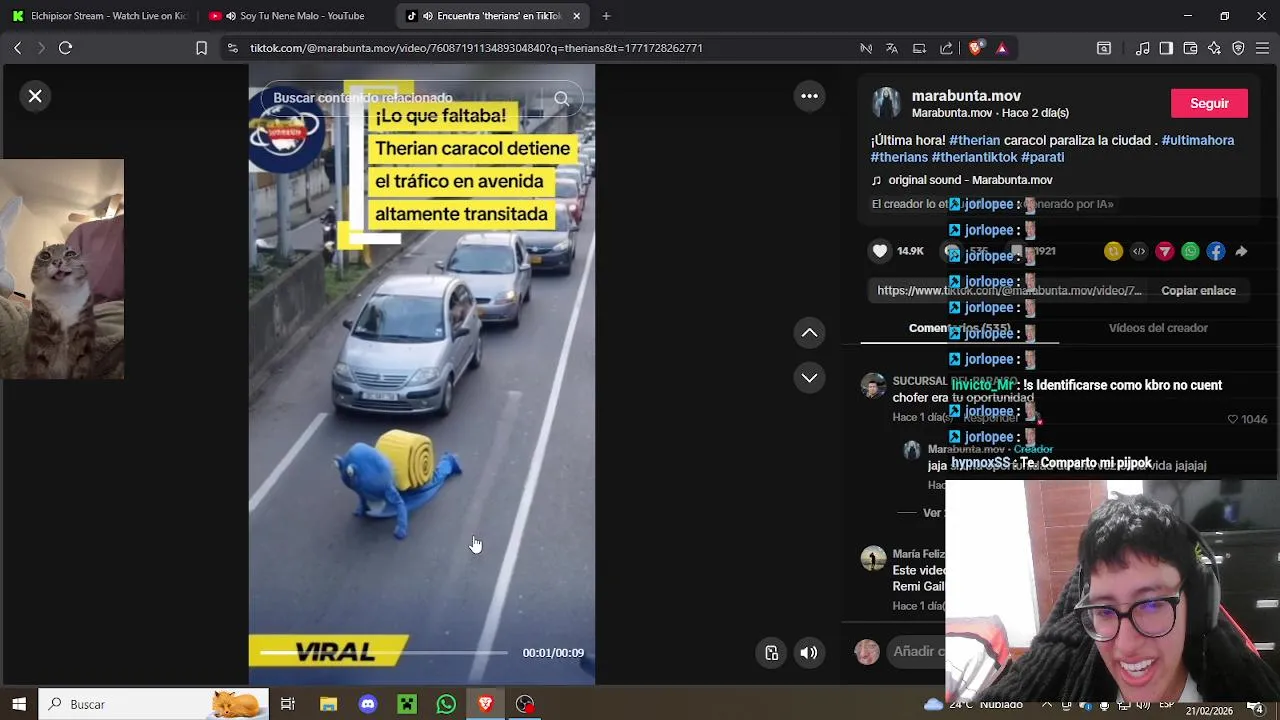1280x720 pixels.
Task: Open a new browser tab
Action: 606,16
